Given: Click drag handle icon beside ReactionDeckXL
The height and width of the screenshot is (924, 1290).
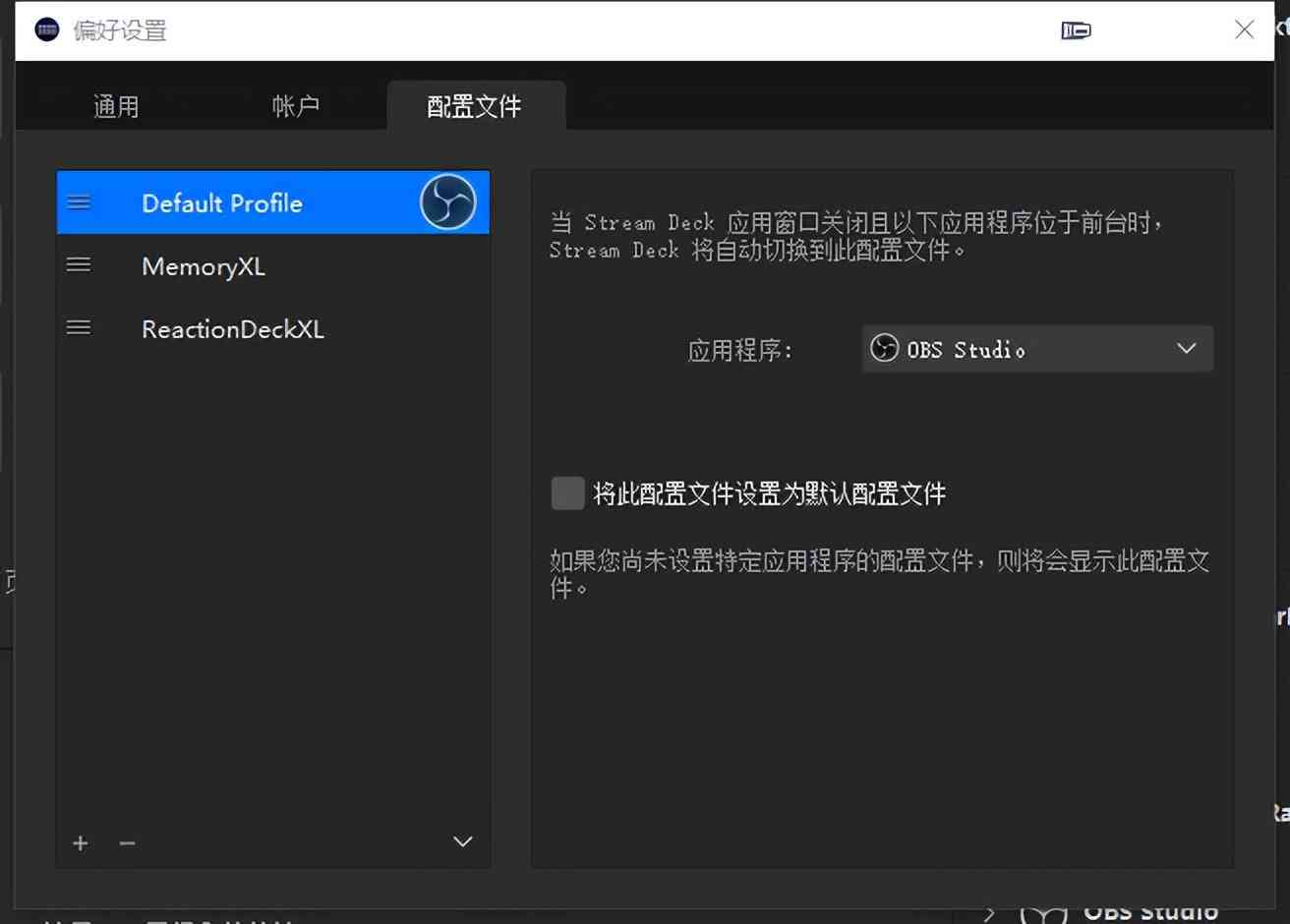Looking at the screenshot, I should pyautogui.click(x=79, y=328).
